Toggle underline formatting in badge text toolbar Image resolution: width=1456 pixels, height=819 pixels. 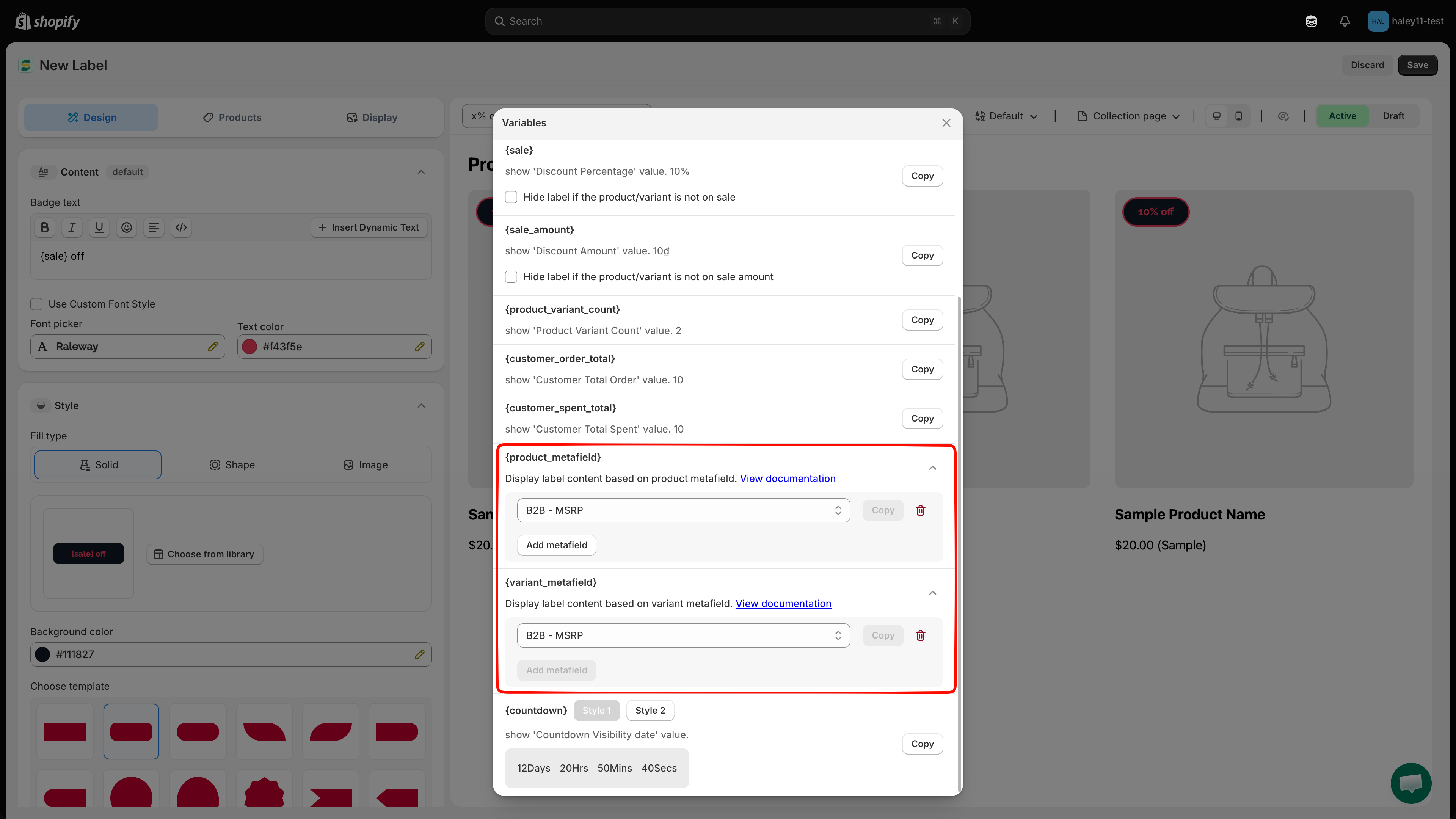point(99,227)
